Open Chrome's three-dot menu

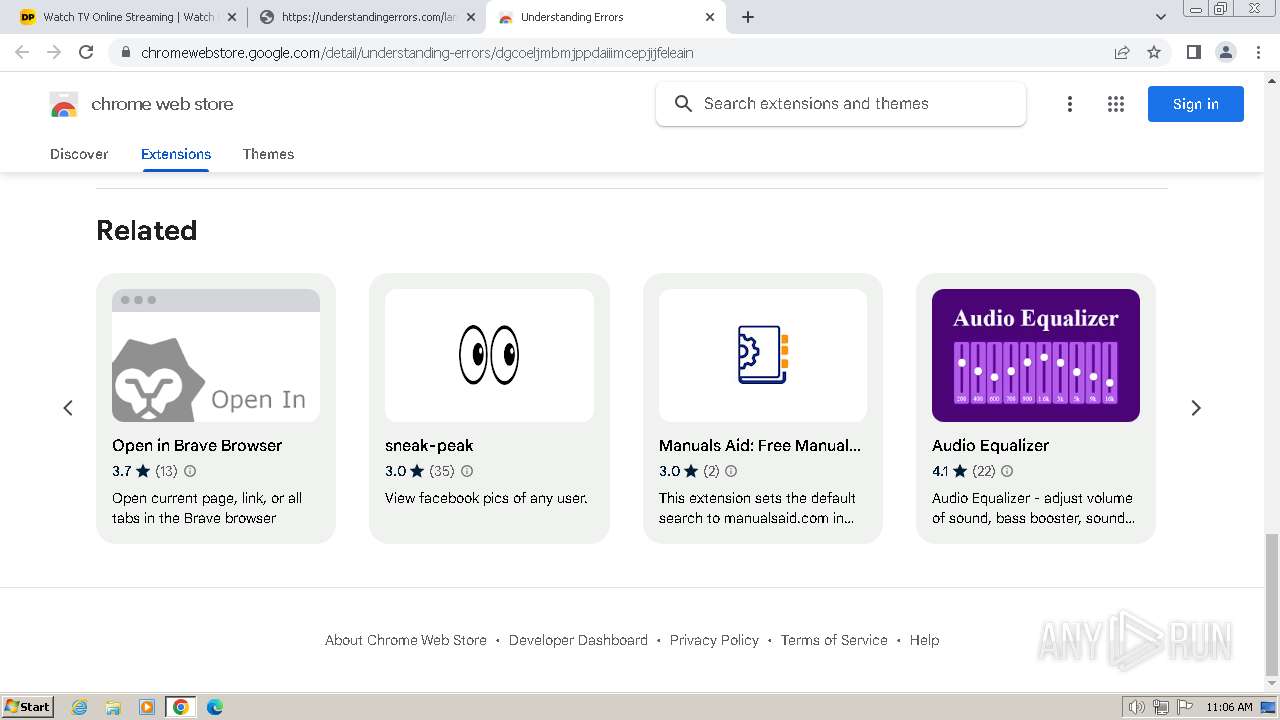click(x=1258, y=52)
